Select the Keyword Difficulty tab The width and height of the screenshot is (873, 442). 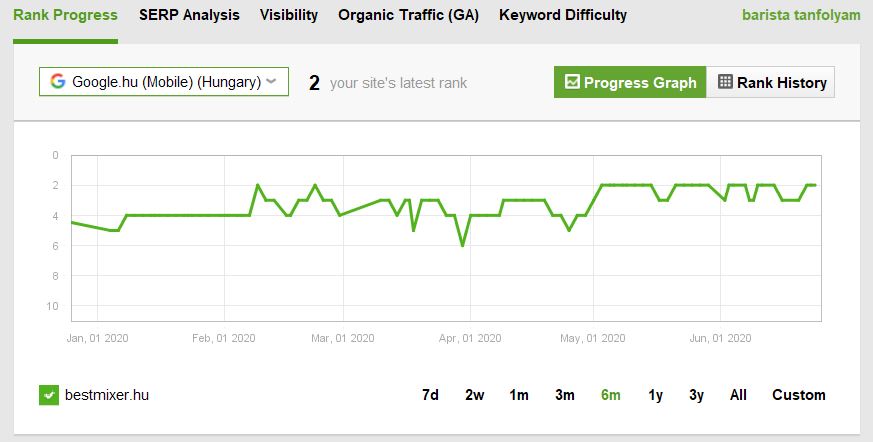click(x=563, y=15)
